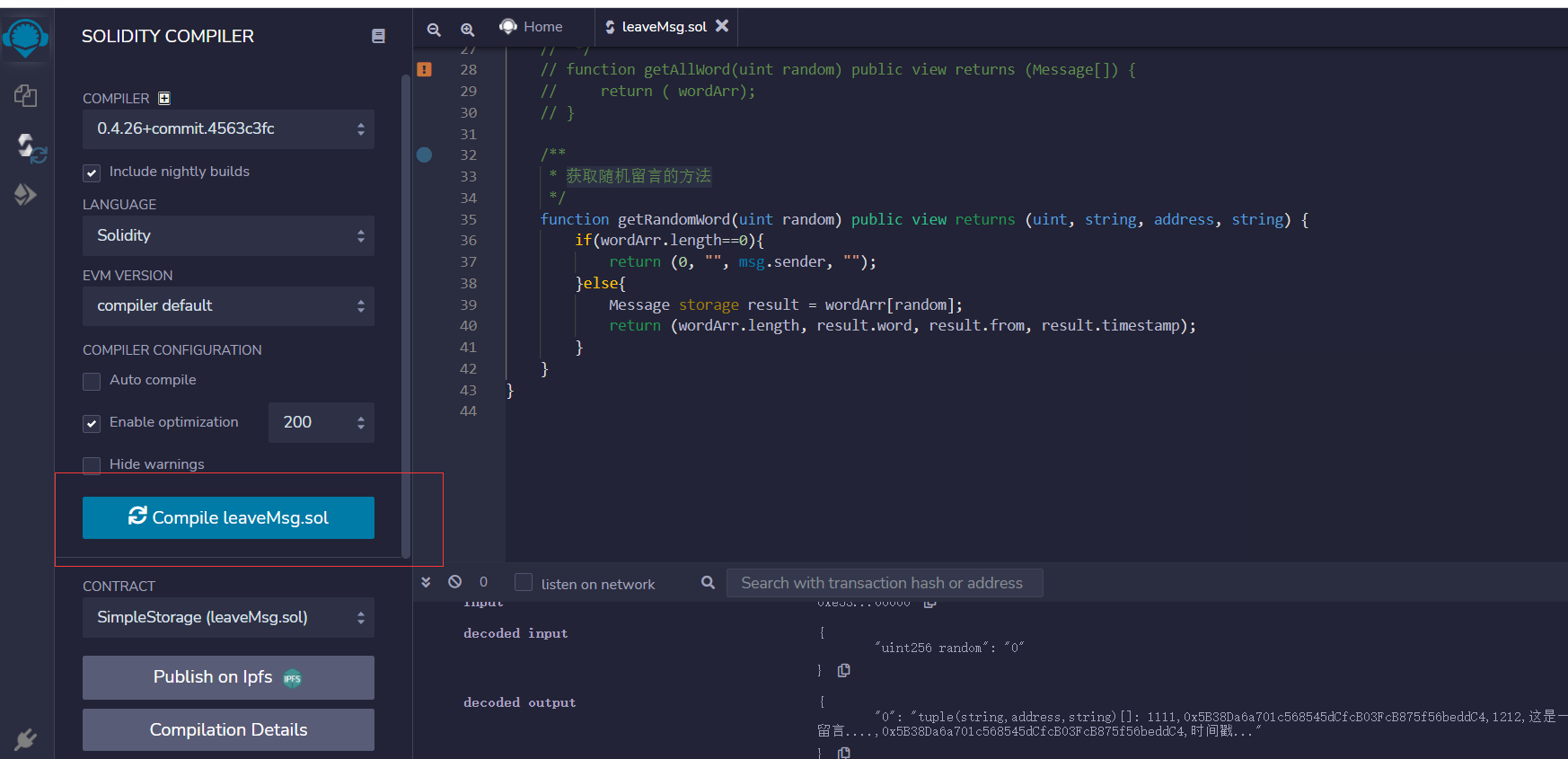
Task: Click the breakpoint dot on line 32
Action: click(x=425, y=154)
